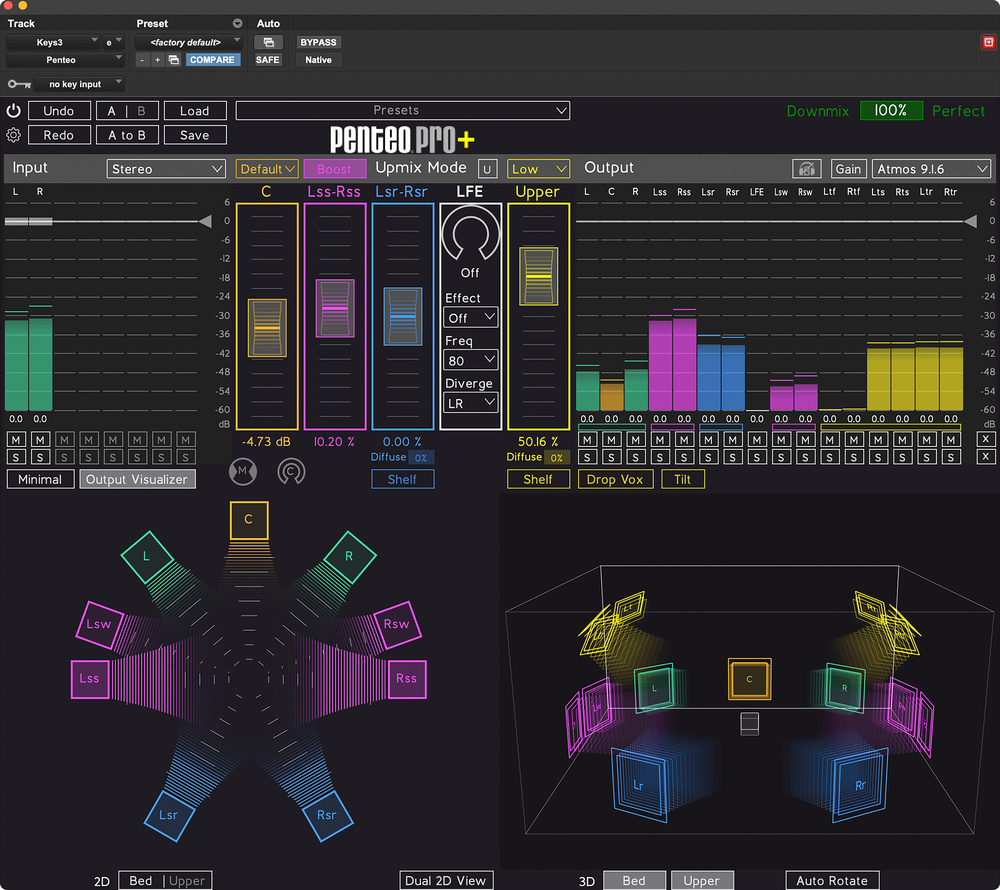
Task: Toggle the 3D Bed layer
Action: click(x=634, y=880)
